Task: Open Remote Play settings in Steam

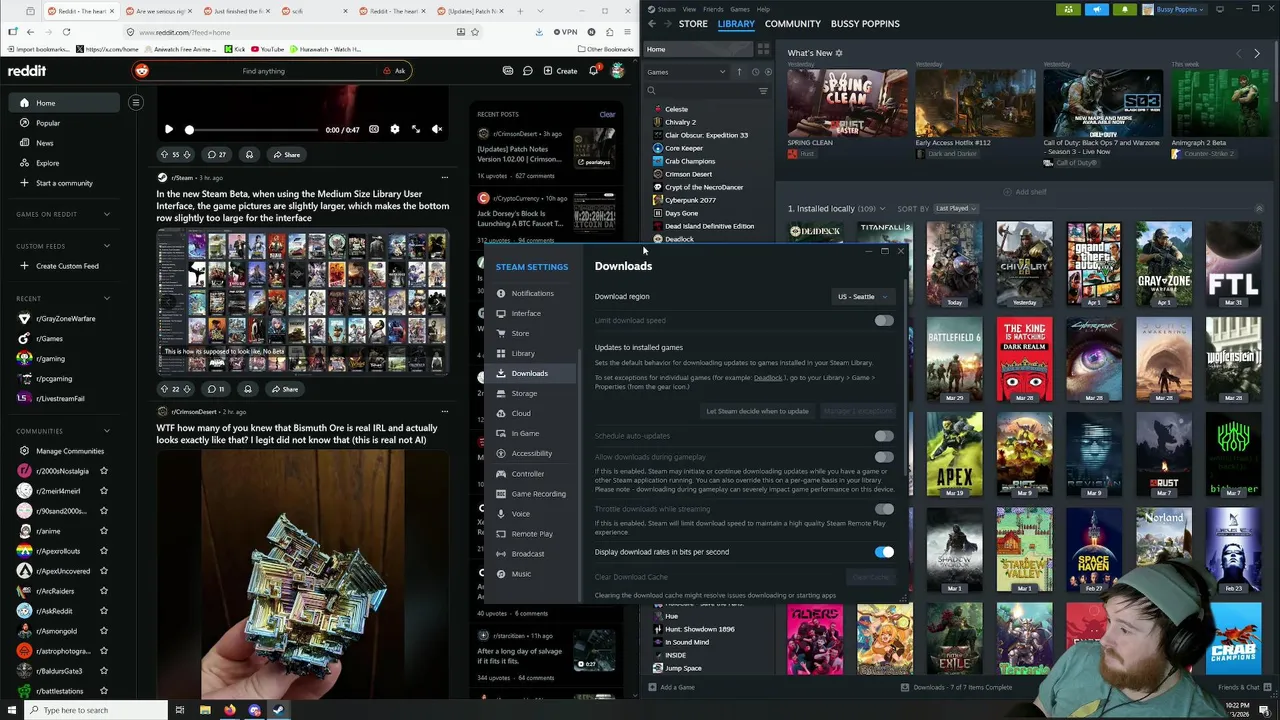Action: (x=531, y=533)
